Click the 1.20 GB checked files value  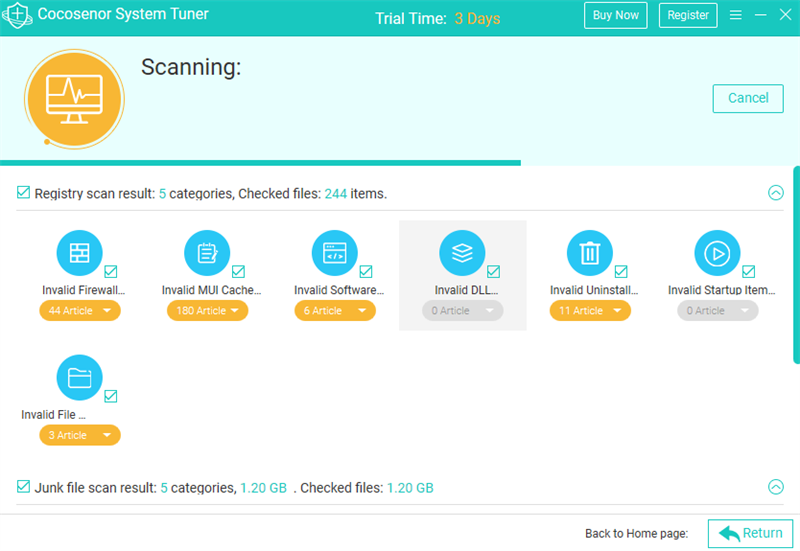(x=410, y=488)
